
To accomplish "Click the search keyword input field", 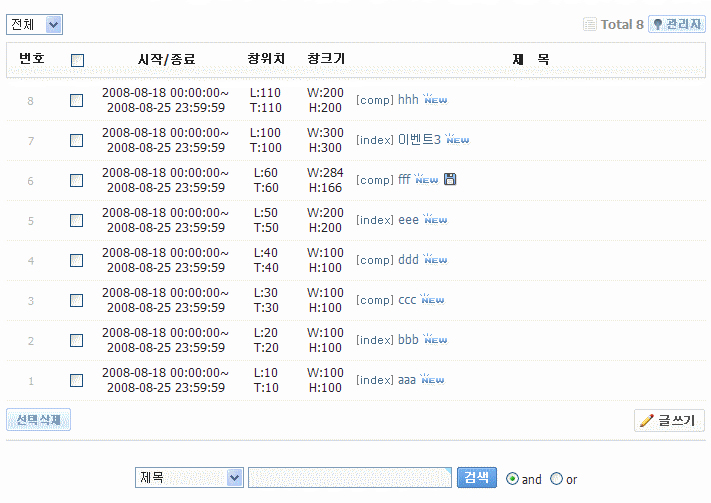I will [x=350, y=478].
